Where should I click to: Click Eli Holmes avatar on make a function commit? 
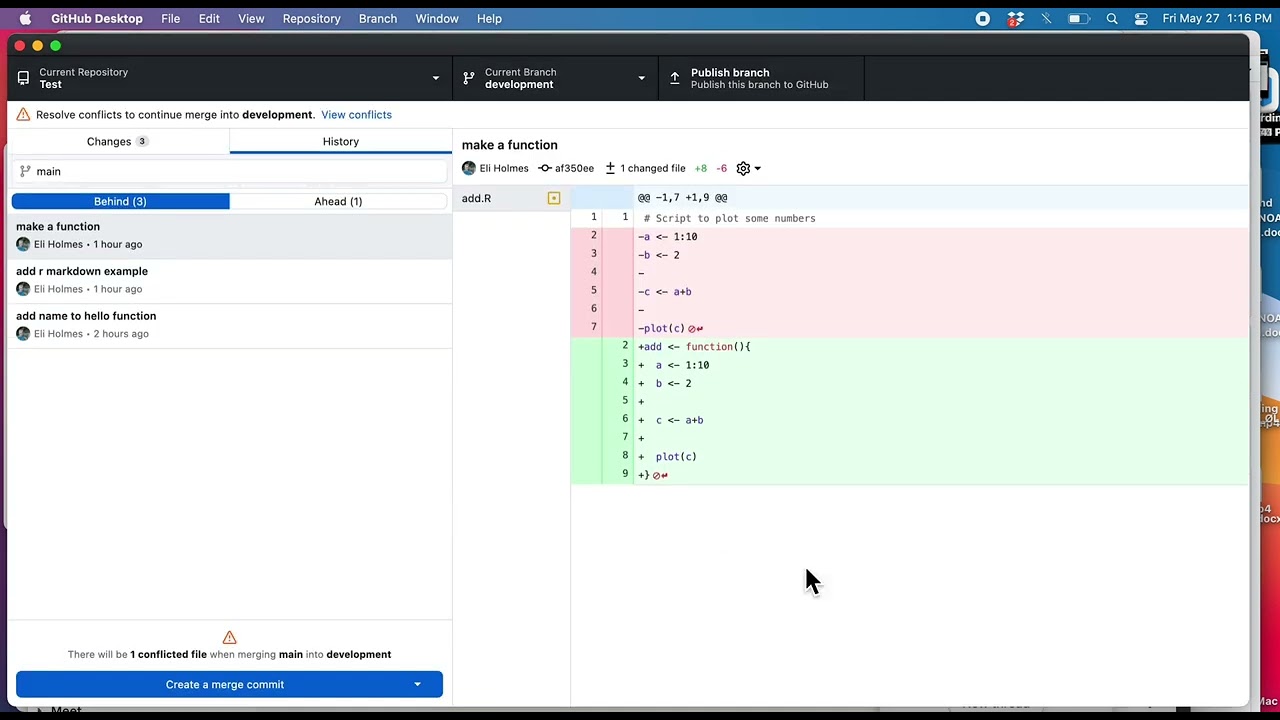pos(23,244)
